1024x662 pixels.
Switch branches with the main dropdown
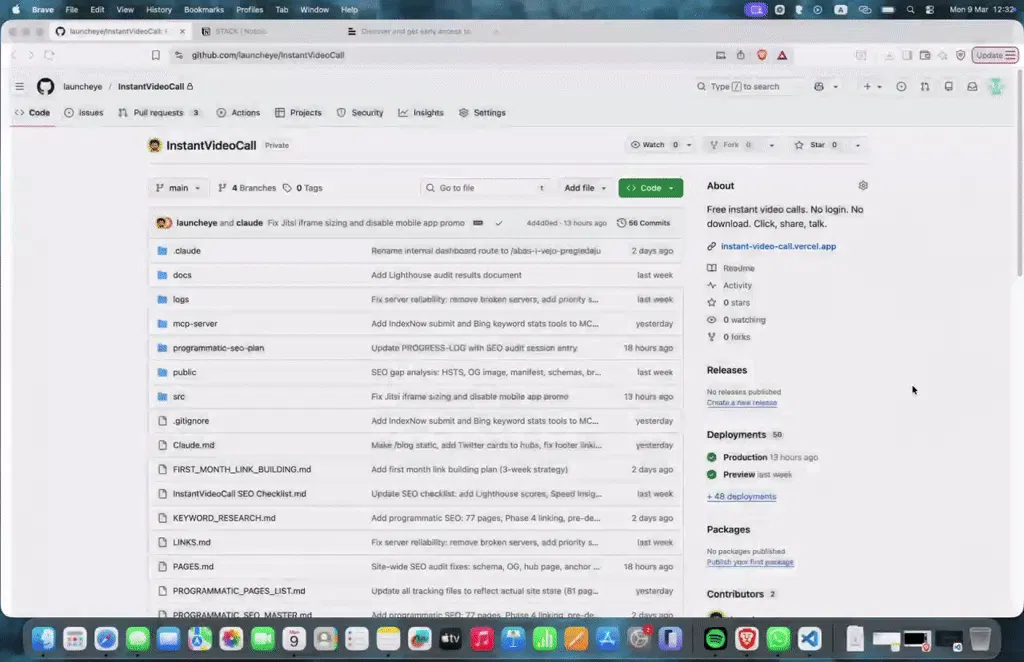pyautogui.click(x=178, y=188)
